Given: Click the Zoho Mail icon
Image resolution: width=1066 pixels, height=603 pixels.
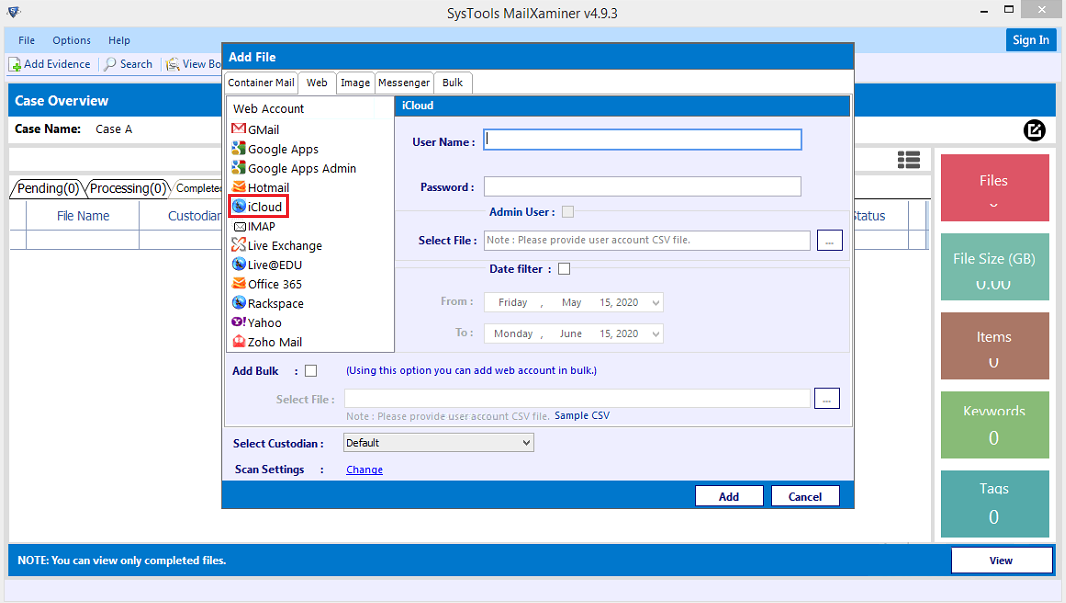Looking at the screenshot, I should 238,341.
